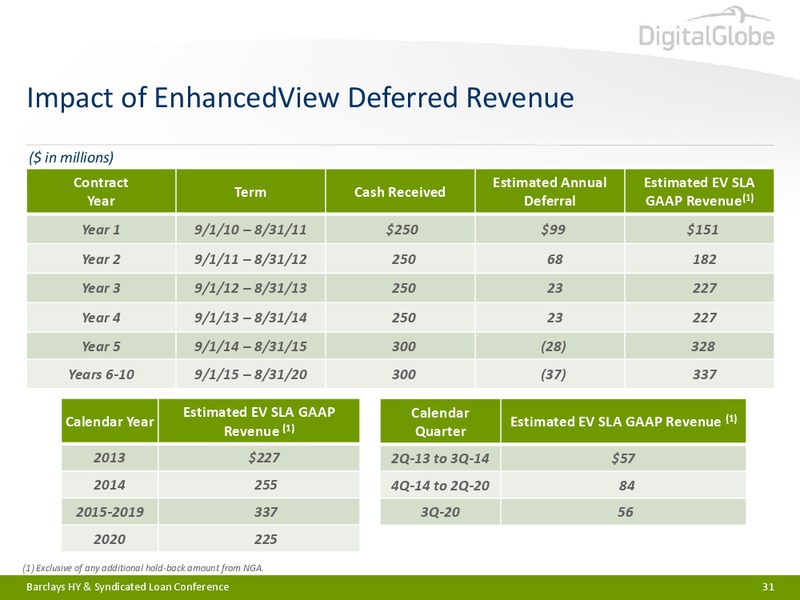
Task: Click the term "9/1/10 – 8/31/11"
Action: [251, 230]
